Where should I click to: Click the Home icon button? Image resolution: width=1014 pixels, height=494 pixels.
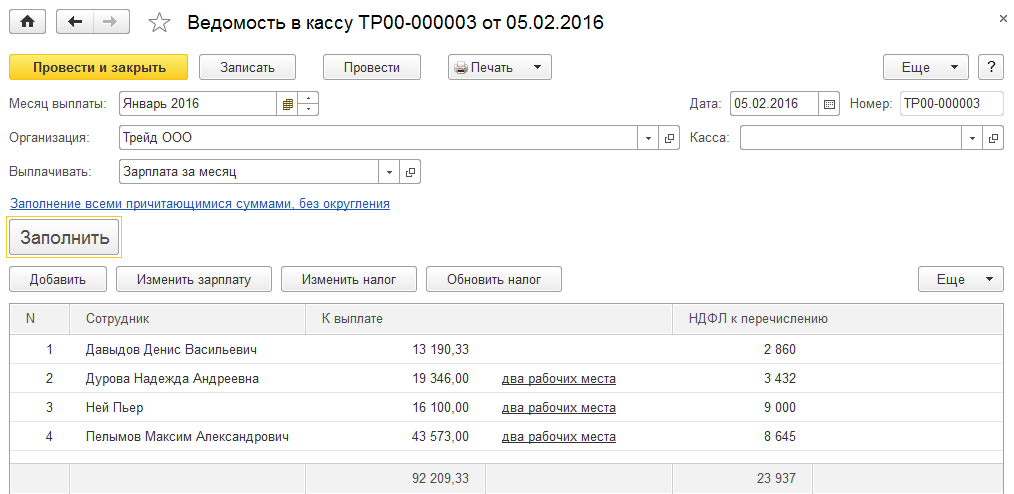pos(27,21)
